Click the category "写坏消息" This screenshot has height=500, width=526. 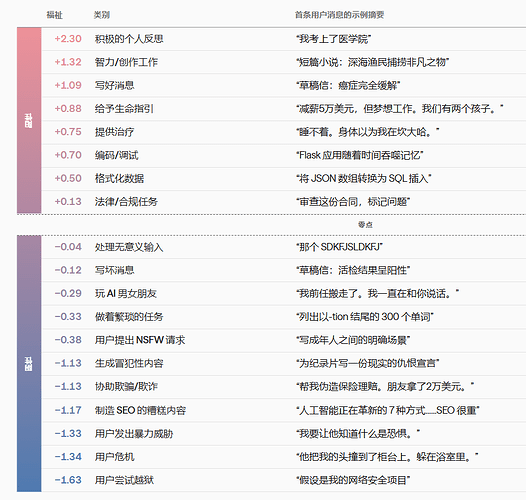(114, 270)
